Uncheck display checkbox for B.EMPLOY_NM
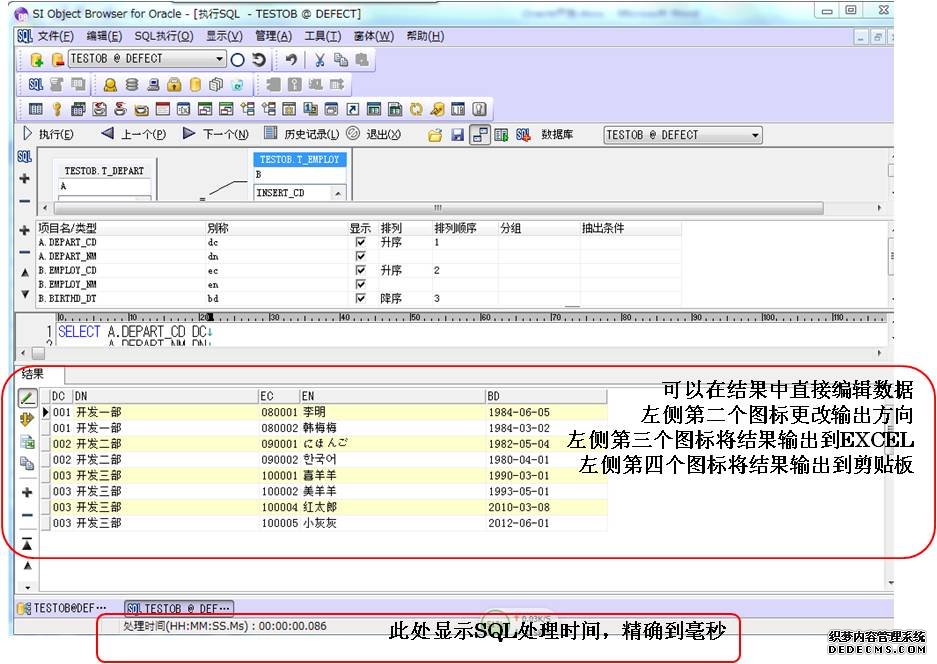Viewport: 937px width, 664px height. point(360,285)
